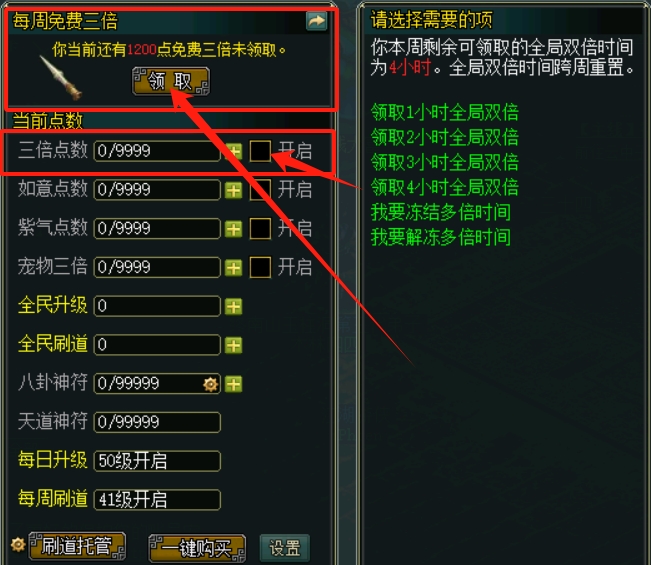
Task: Click the plus icon next to 紫气点数
Action: 234,229
